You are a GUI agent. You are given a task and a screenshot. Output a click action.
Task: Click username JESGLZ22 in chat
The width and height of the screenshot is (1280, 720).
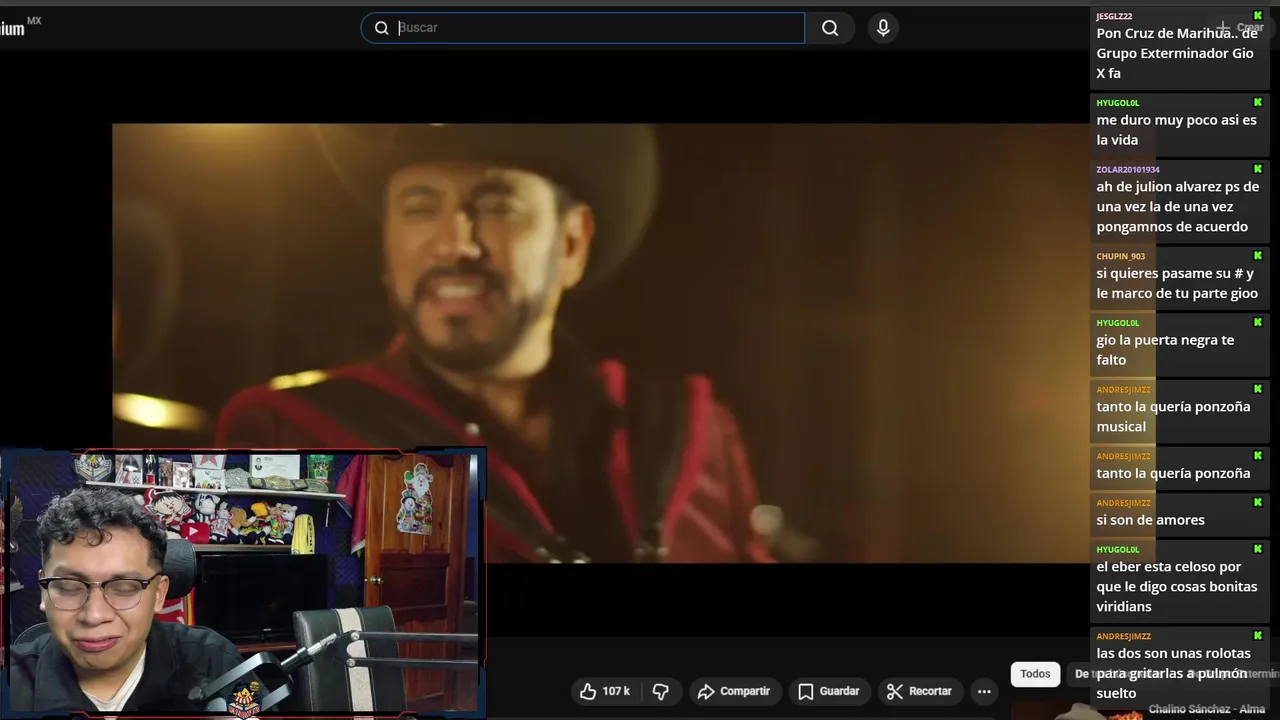click(1114, 17)
